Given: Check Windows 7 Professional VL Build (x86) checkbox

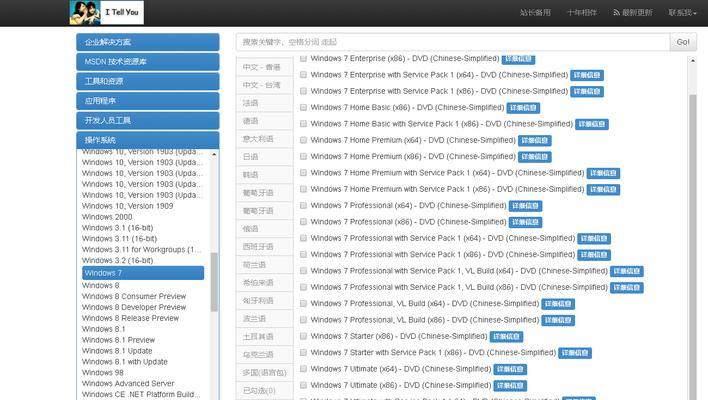Looking at the screenshot, I should [x=303, y=320].
